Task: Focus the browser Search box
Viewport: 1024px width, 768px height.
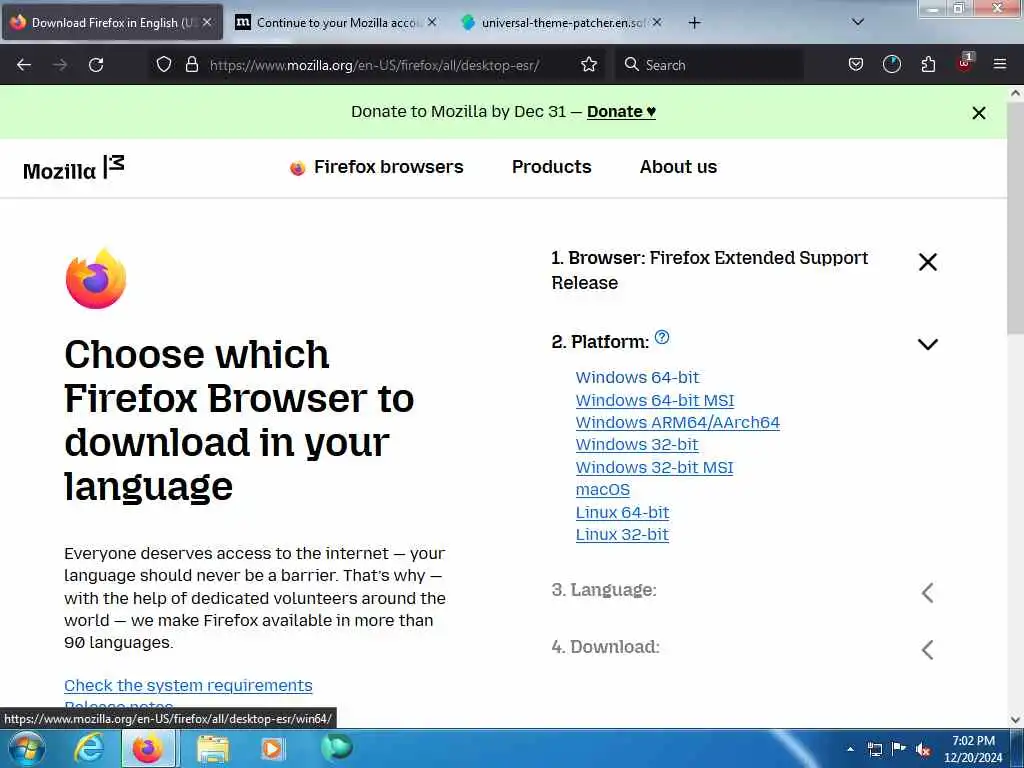Action: [x=709, y=65]
